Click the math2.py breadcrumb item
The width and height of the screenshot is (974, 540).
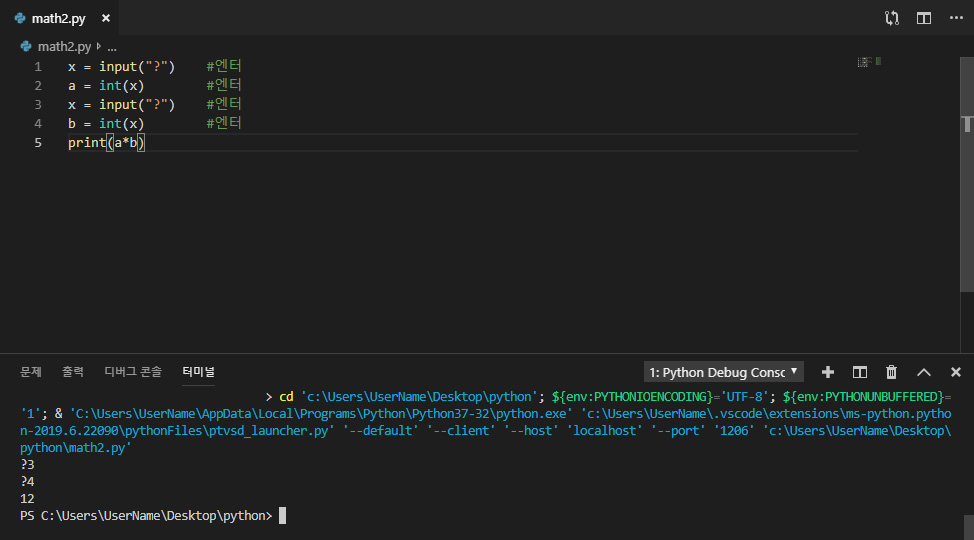[64, 47]
